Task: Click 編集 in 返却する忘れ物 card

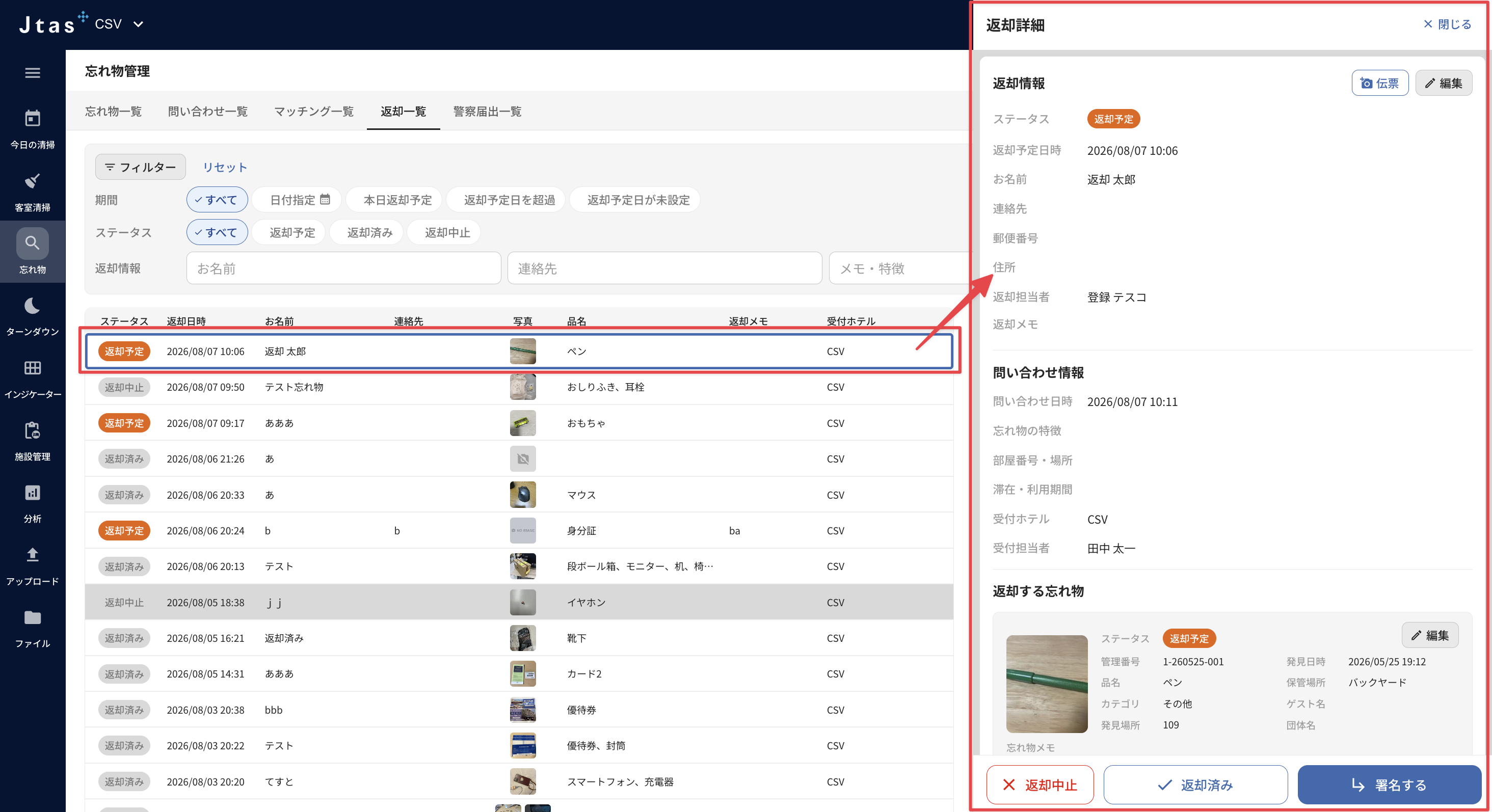Action: click(x=1429, y=635)
